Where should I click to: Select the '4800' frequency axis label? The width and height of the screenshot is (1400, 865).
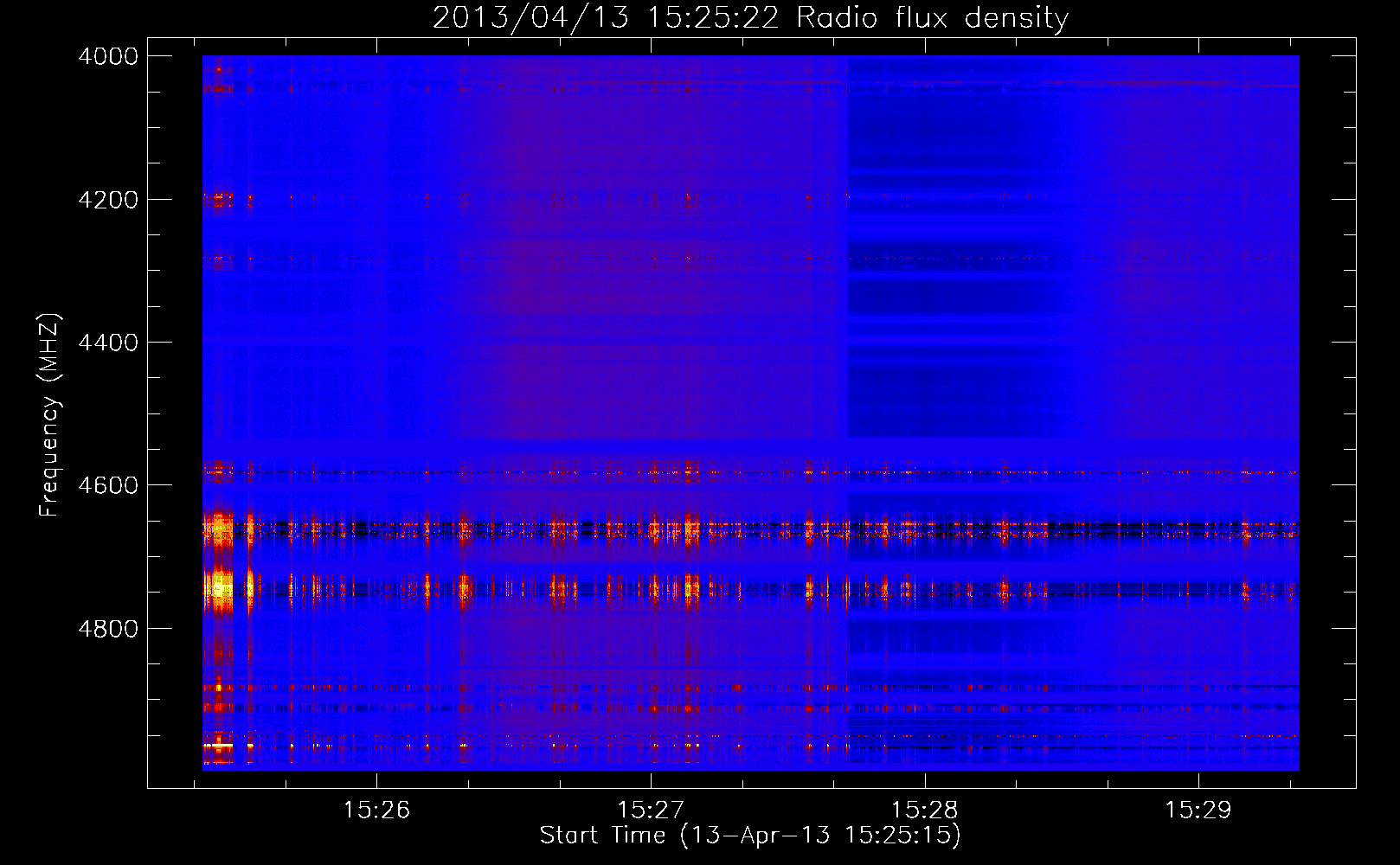coord(108,629)
